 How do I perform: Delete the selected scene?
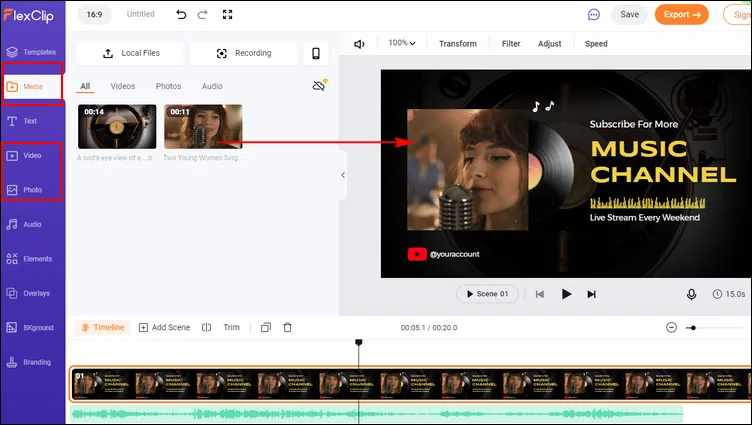(287, 328)
